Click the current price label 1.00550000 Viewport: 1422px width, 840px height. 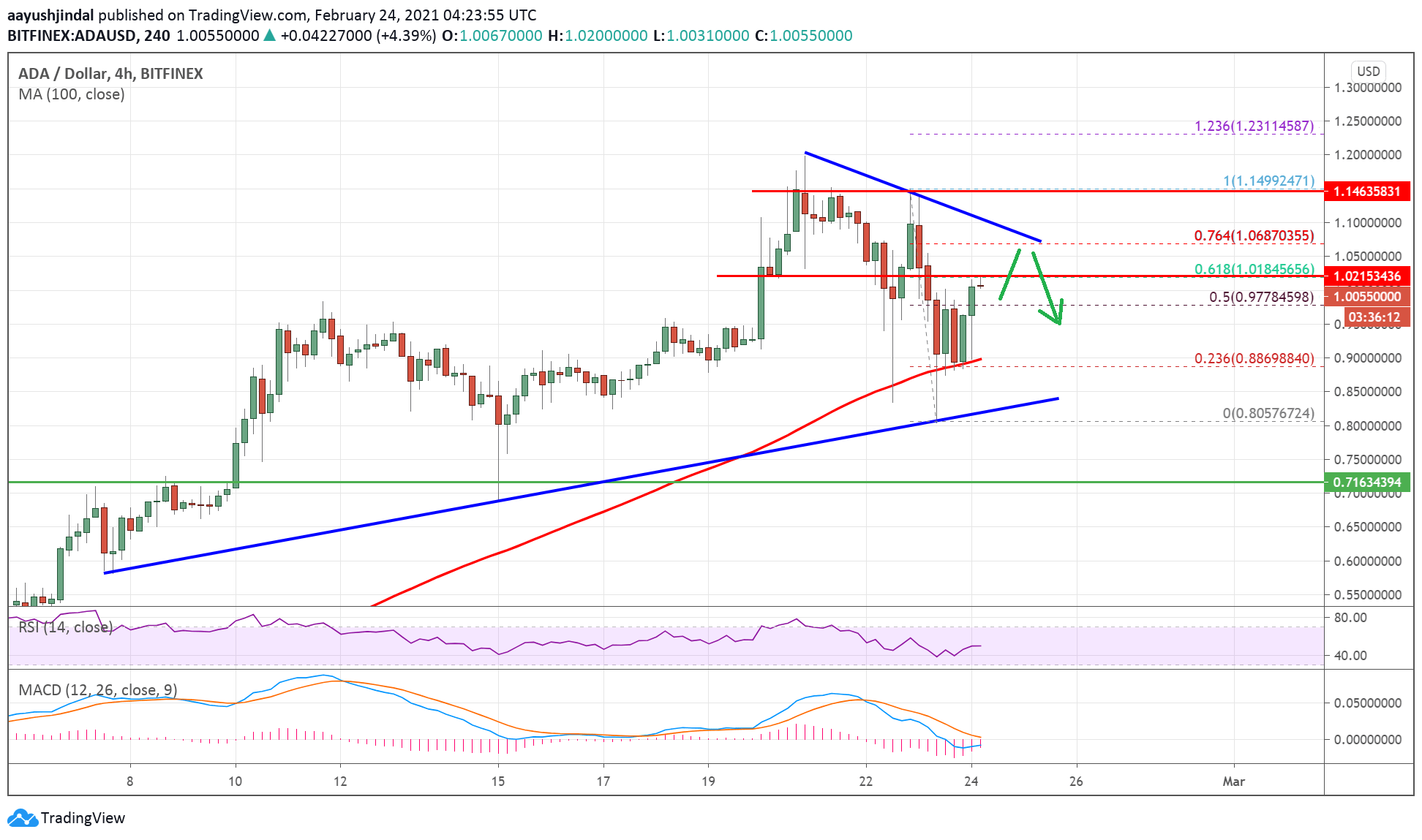click(x=1366, y=296)
